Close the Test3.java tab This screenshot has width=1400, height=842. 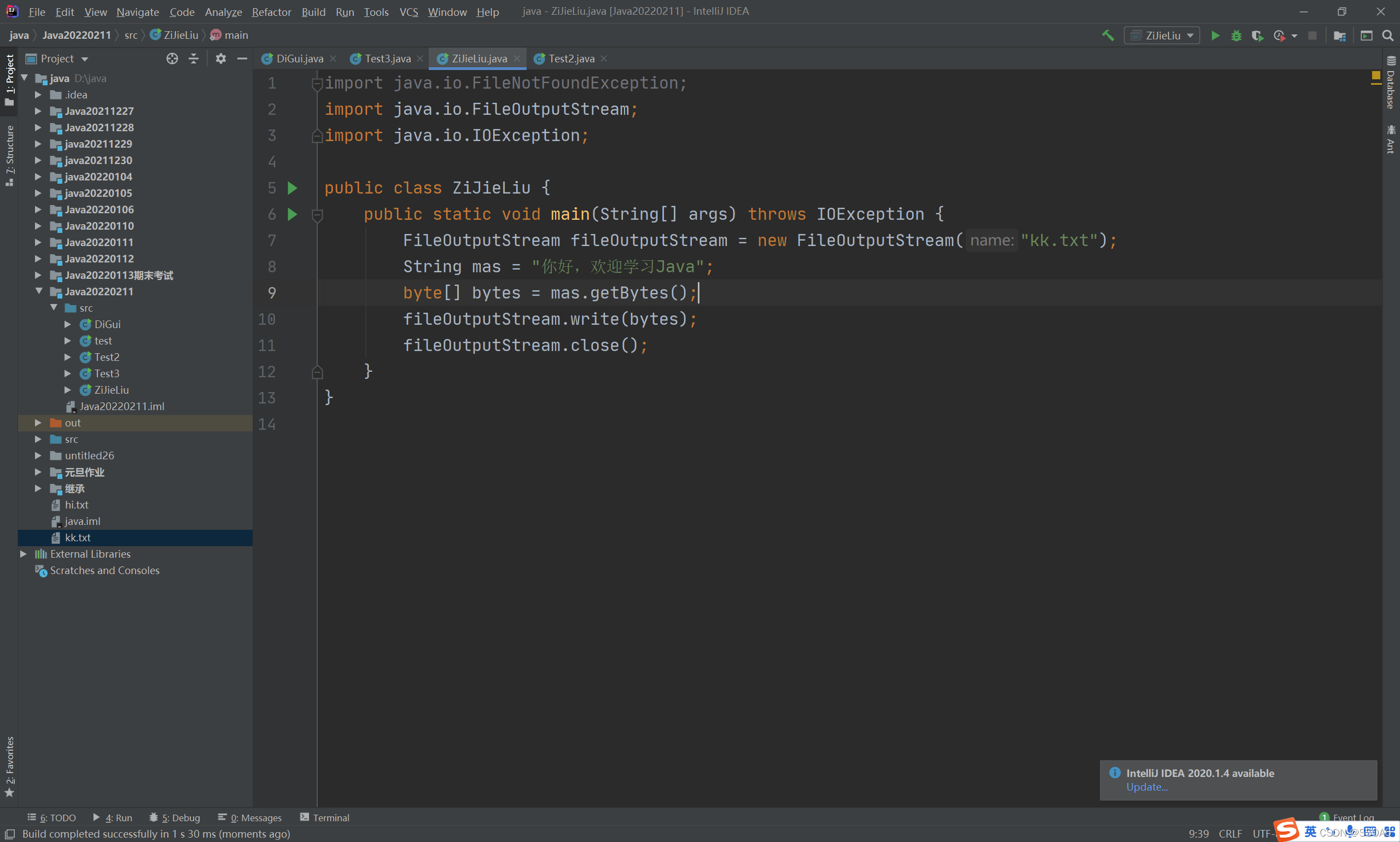pos(420,59)
